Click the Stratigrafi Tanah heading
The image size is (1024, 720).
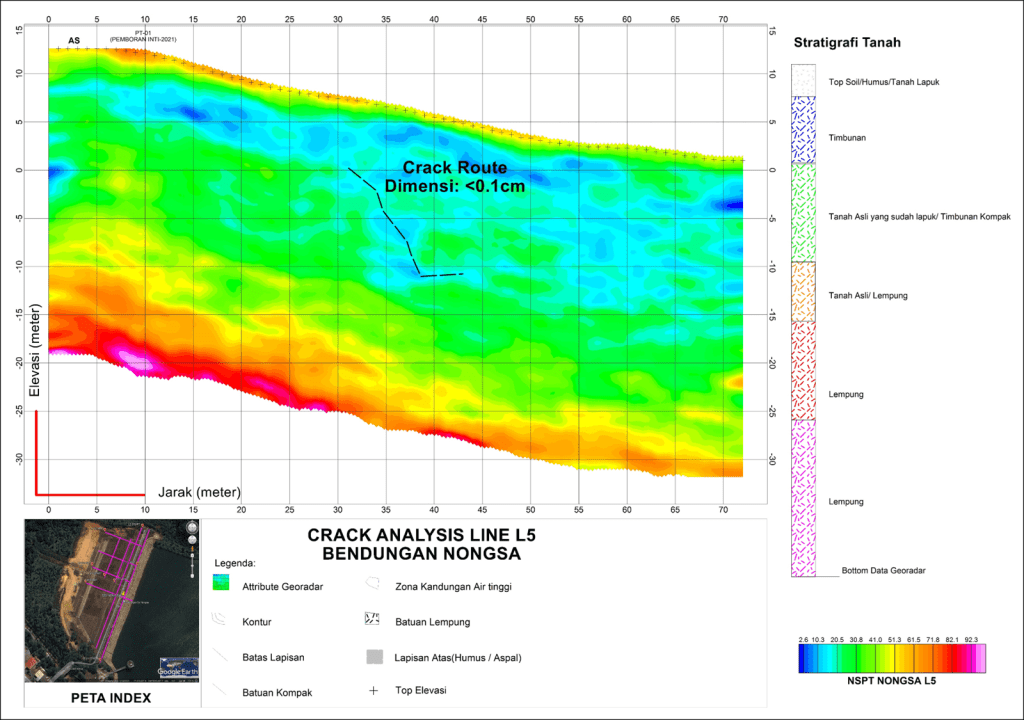[x=846, y=43]
